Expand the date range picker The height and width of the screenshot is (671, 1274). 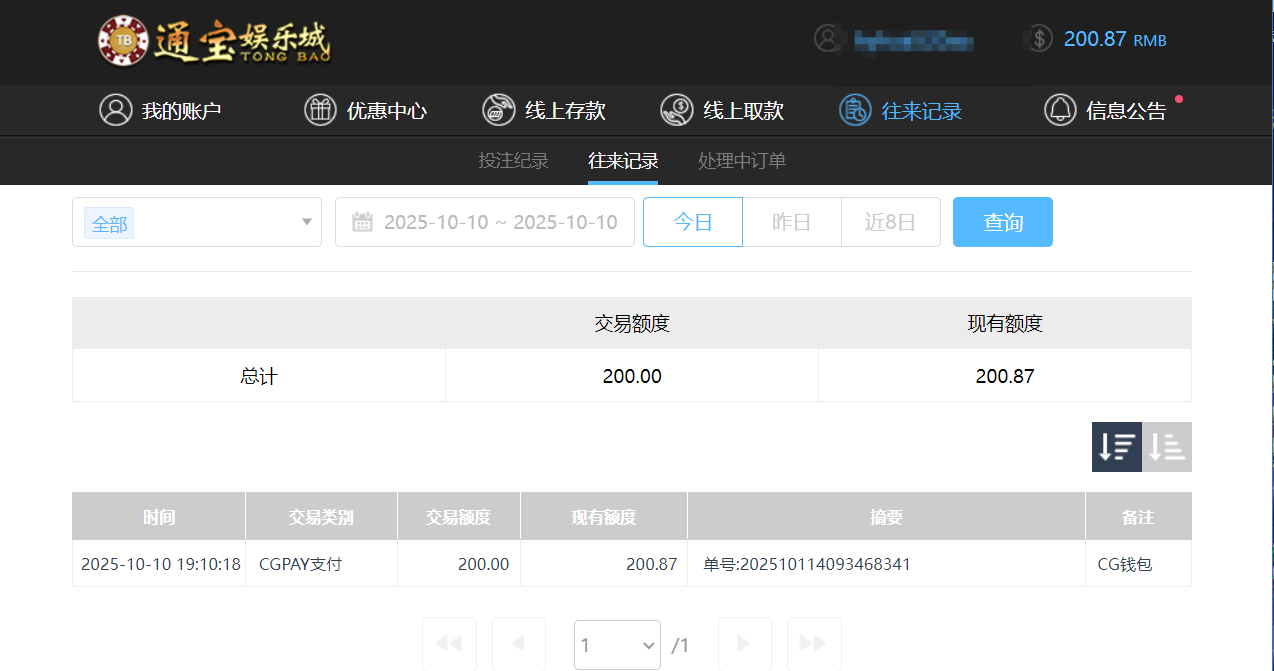click(484, 222)
